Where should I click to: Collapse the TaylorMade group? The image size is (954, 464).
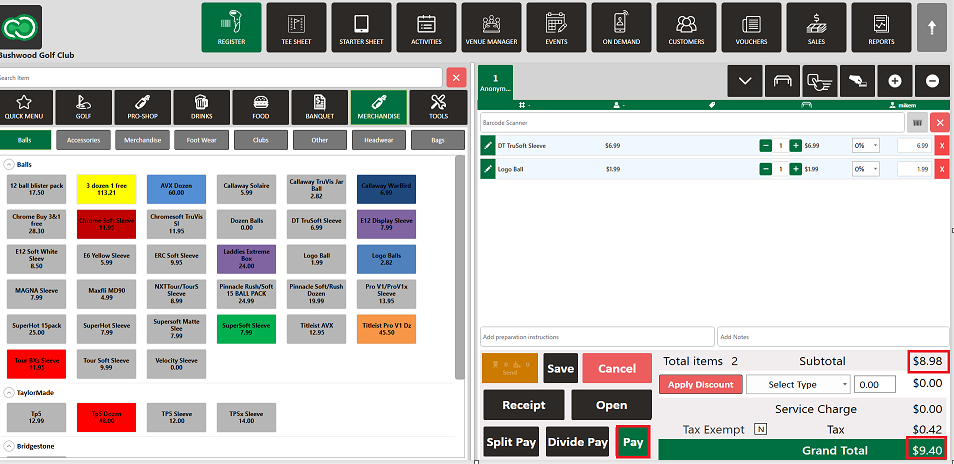[10, 393]
